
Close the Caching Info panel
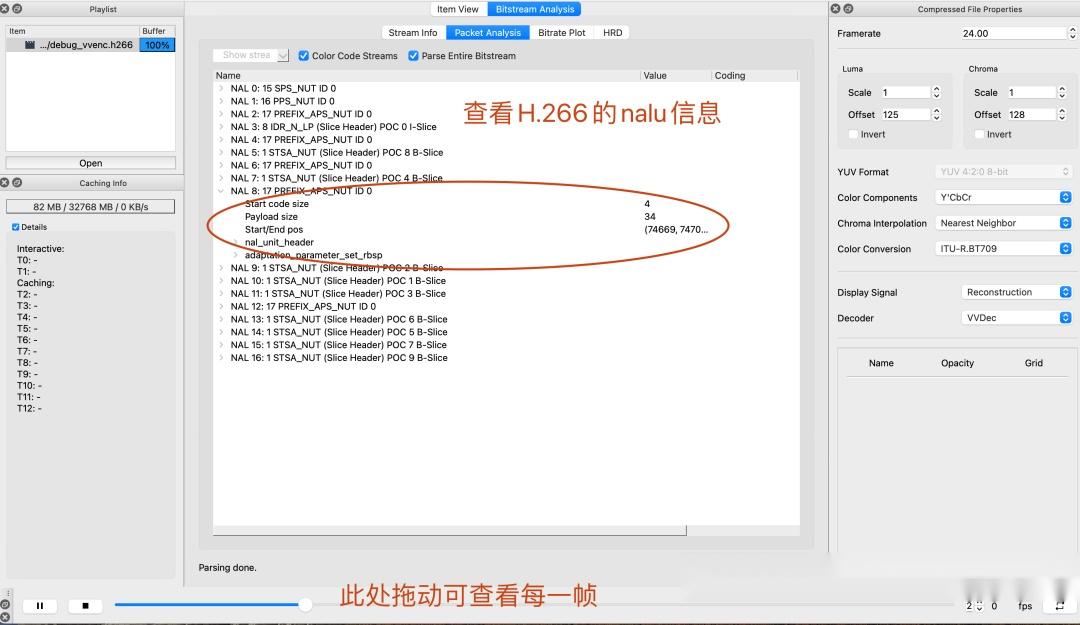pos(6,183)
